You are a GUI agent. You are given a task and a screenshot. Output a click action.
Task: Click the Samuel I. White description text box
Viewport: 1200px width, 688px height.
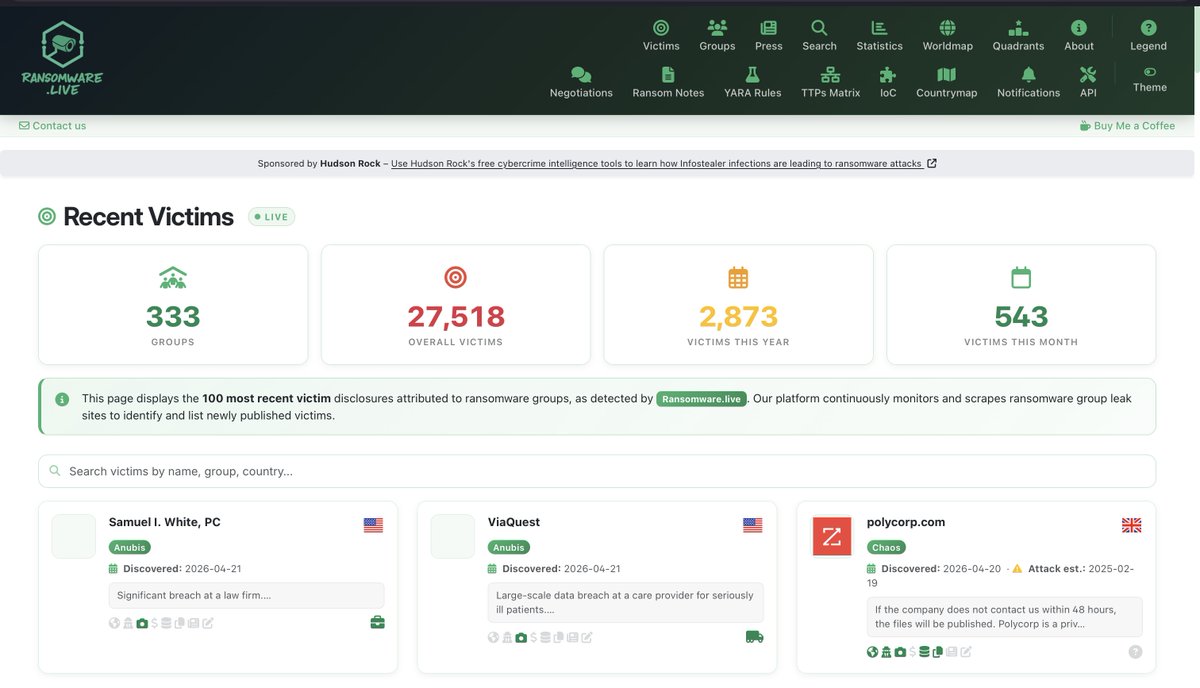246,595
